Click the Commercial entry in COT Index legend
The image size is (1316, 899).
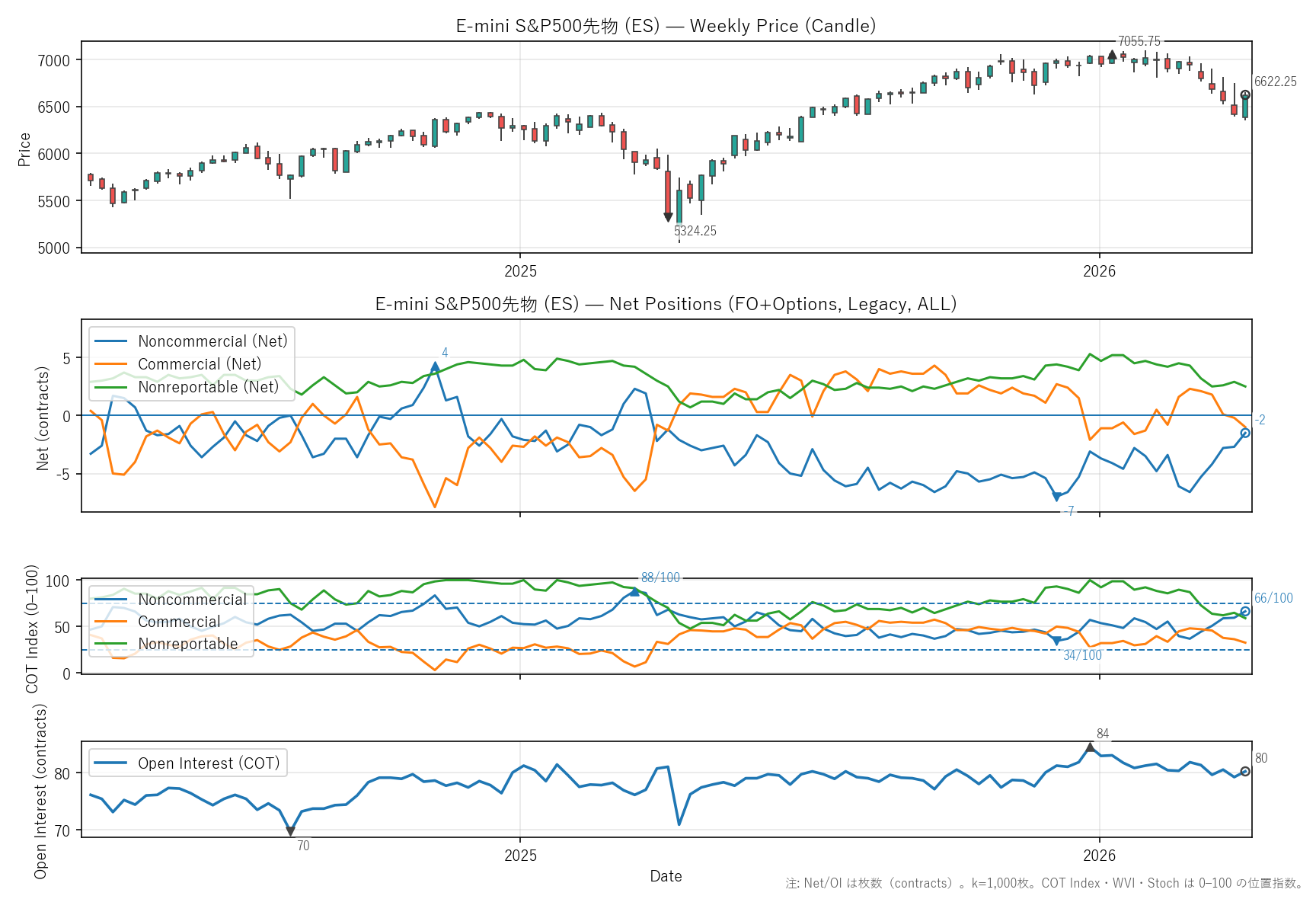pyautogui.click(x=179, y=622)
